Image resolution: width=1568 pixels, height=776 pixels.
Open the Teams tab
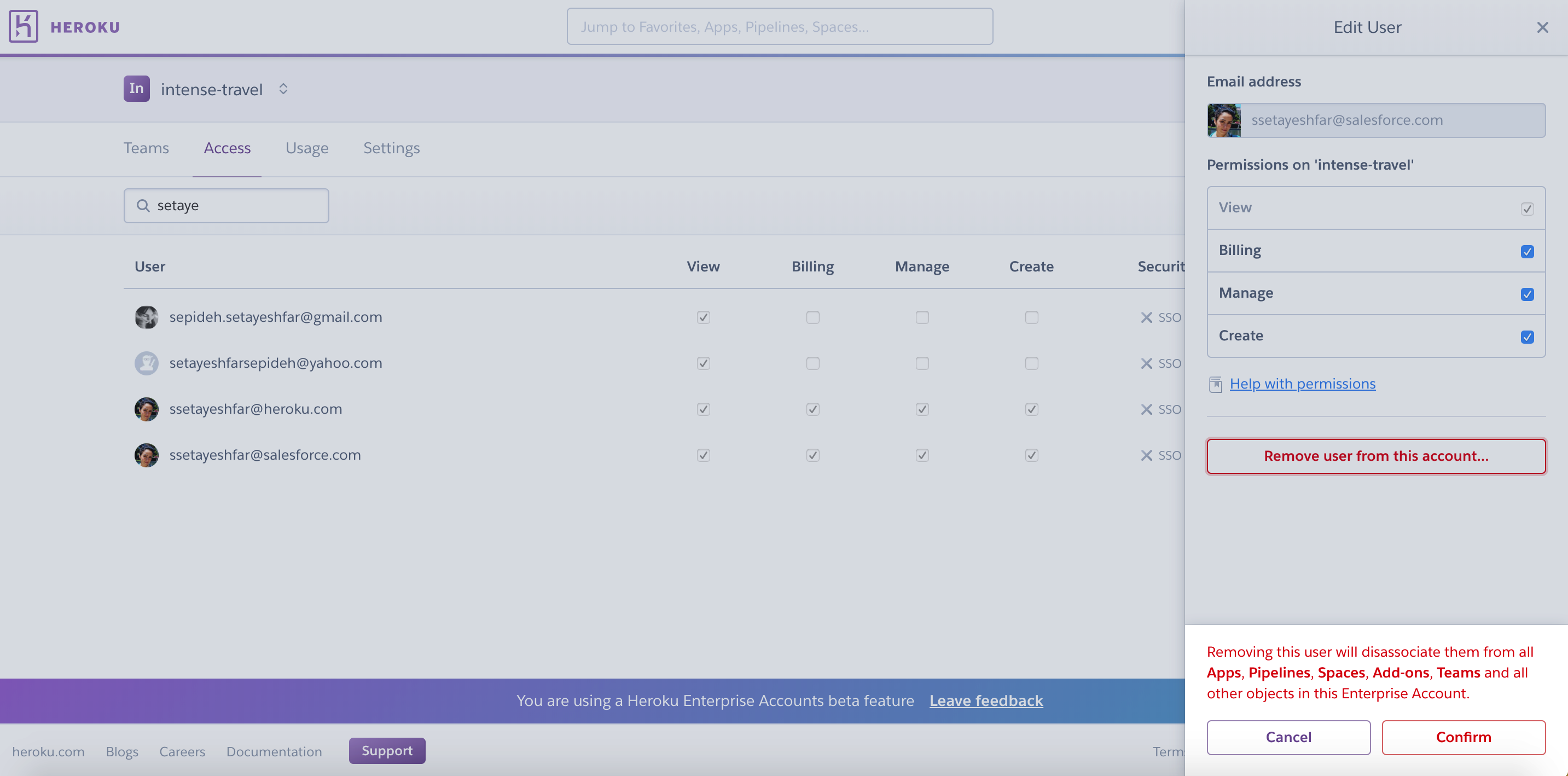(146, 148)
